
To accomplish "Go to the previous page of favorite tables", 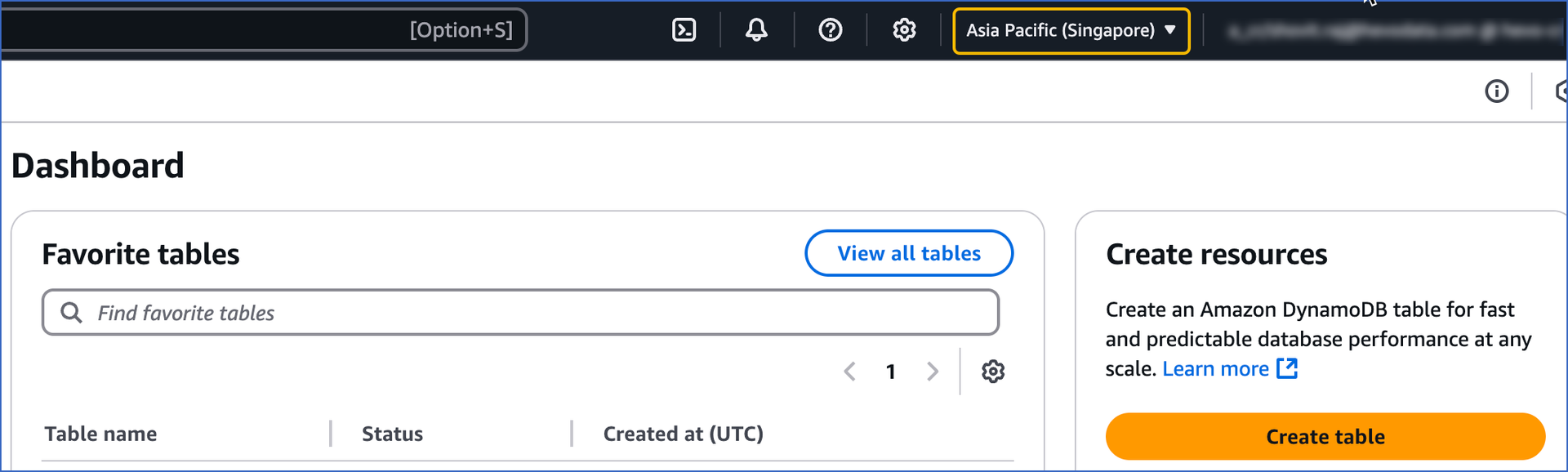I will [x=849, y=372].
